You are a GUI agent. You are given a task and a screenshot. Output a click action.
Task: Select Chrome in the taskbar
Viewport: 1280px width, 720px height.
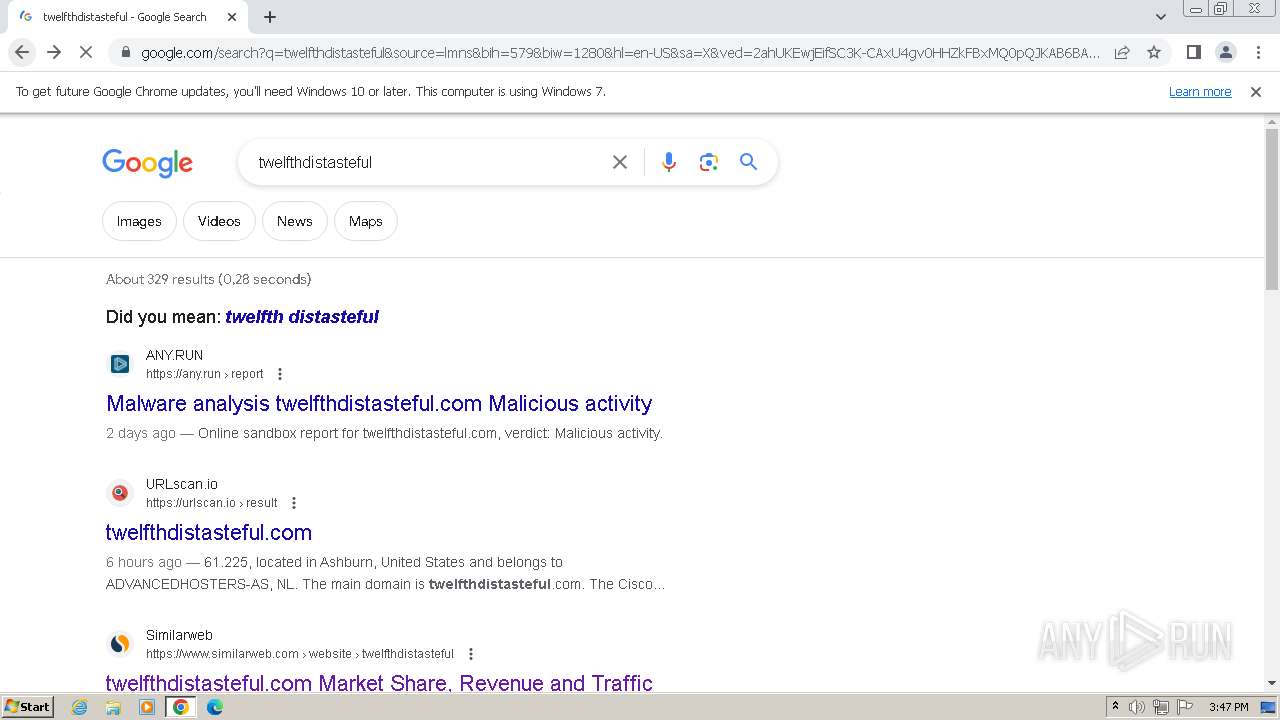pyautogui.click(x=181, y=707)
